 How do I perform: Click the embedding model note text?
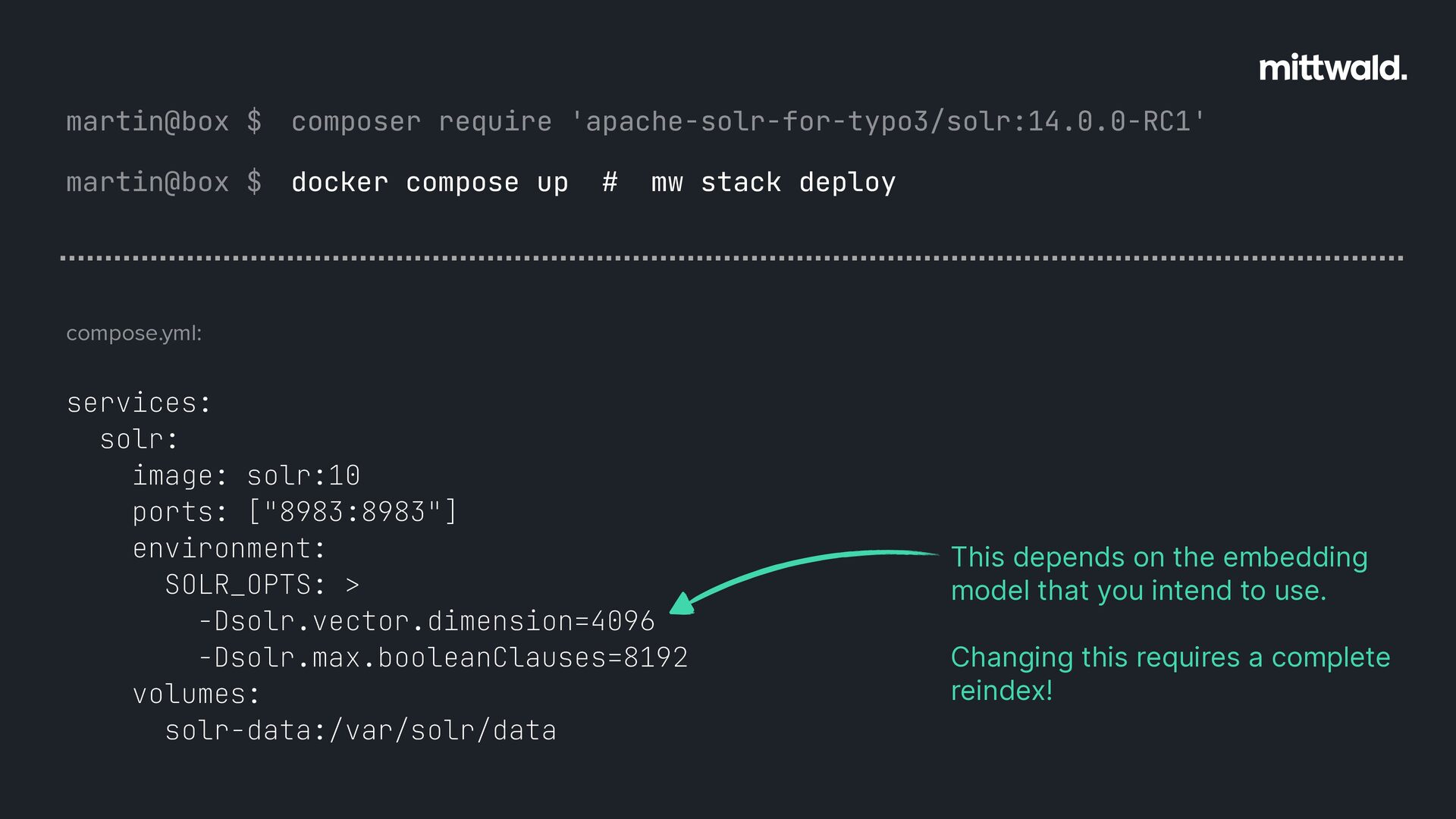click(1159, 574)
